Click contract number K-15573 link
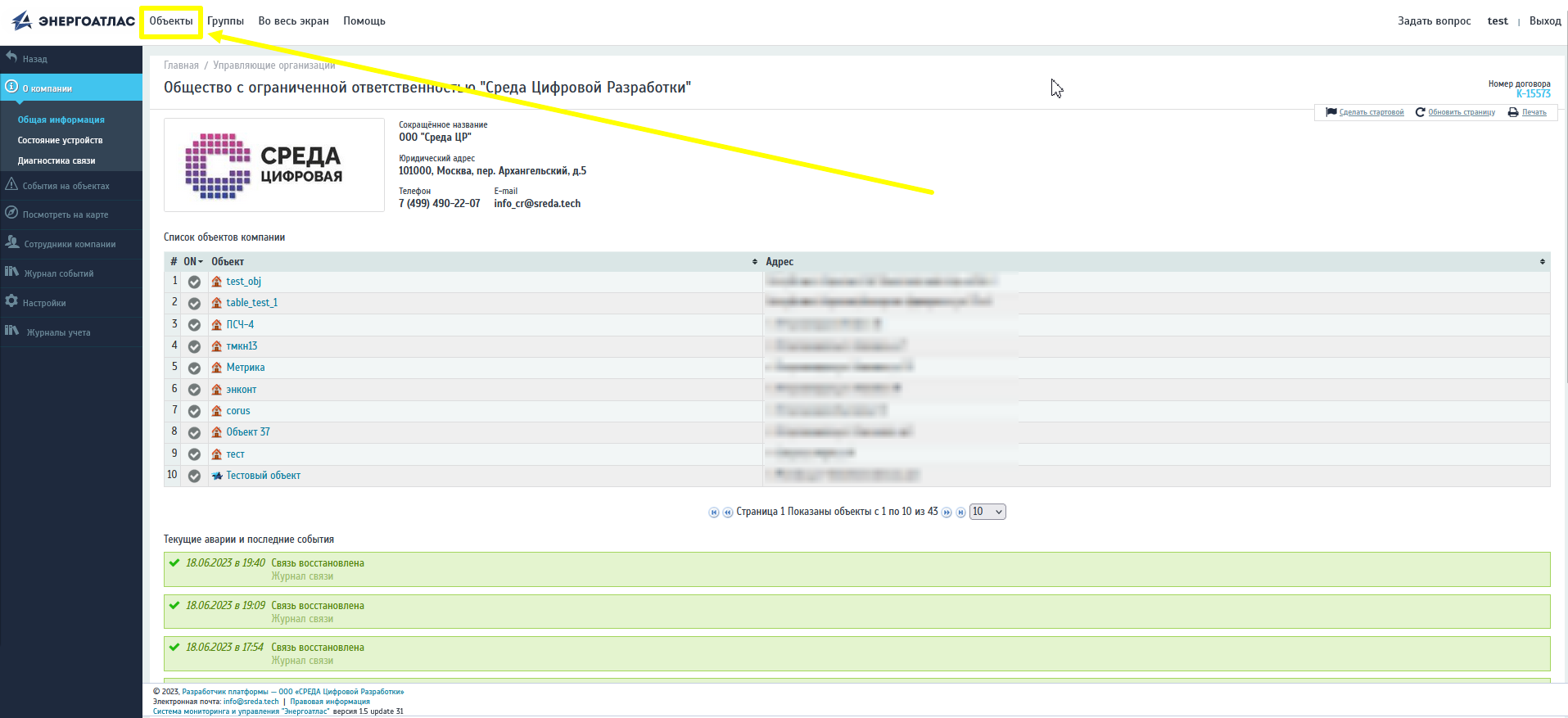This screenshot has width=1568, height=718. click(1533, 94)
